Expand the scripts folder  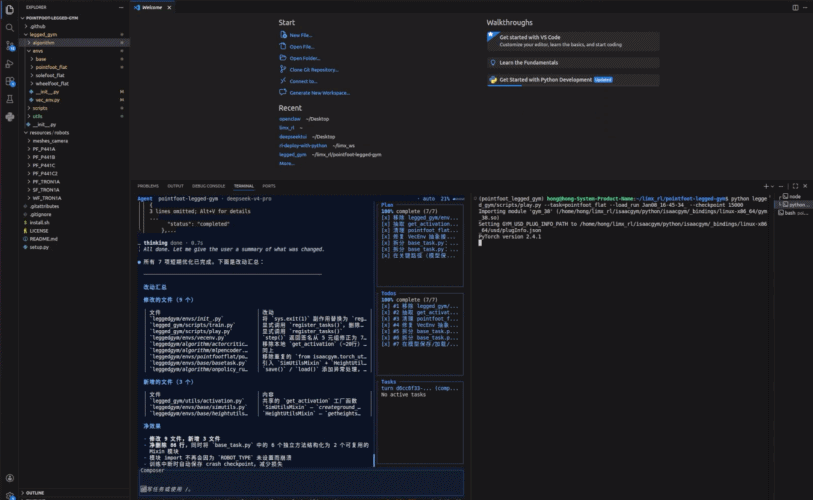40,108
